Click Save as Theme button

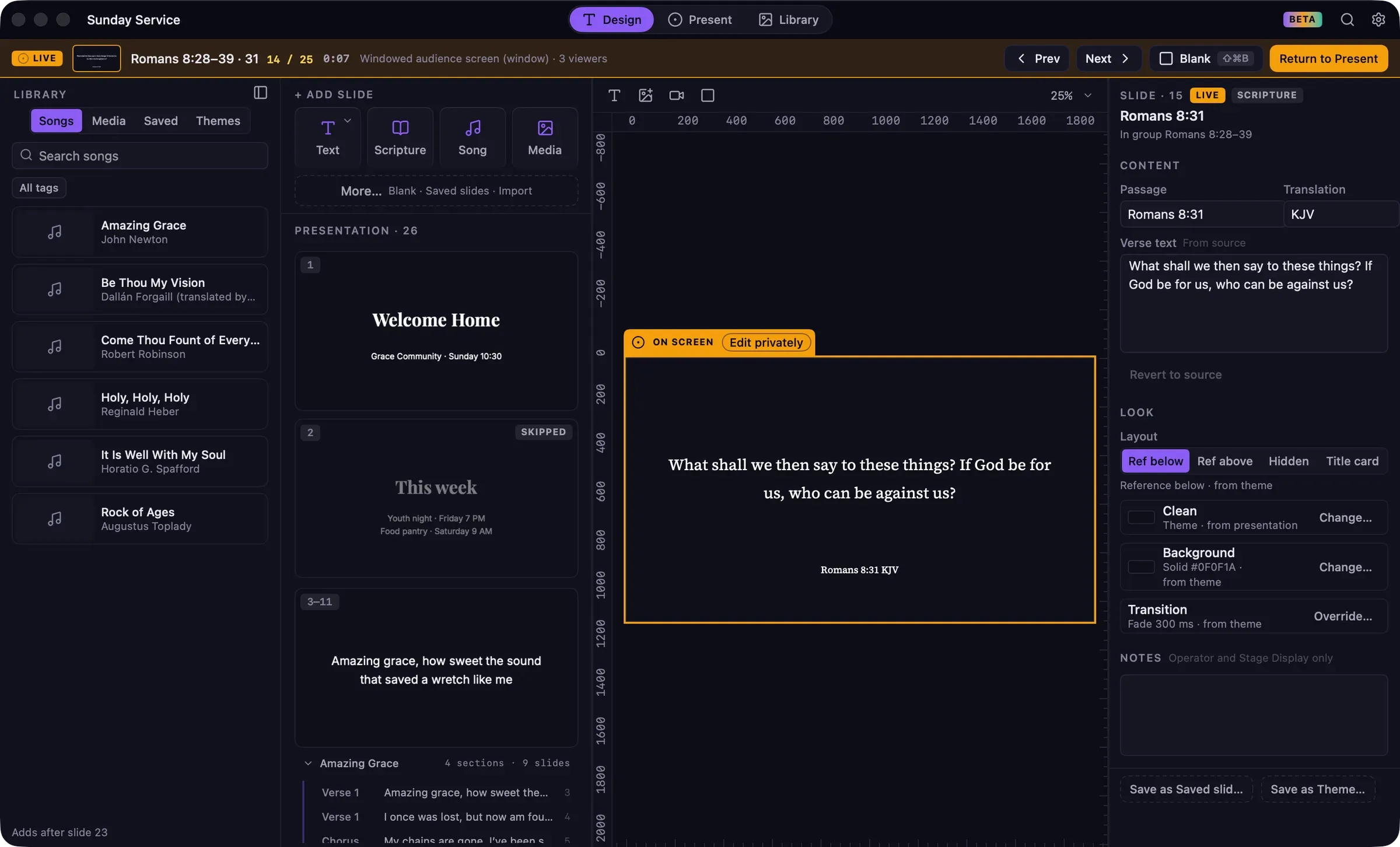coord(1317,789)
